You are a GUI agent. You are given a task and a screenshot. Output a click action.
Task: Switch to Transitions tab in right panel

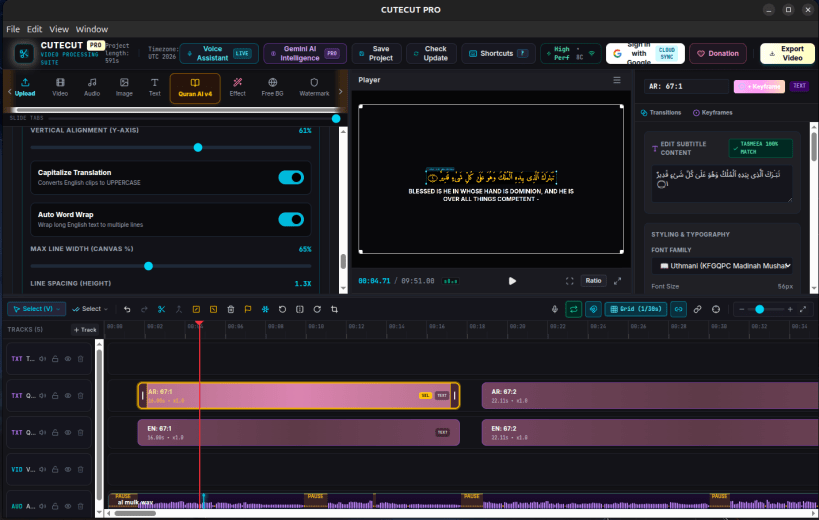click(x=661, y=113)
